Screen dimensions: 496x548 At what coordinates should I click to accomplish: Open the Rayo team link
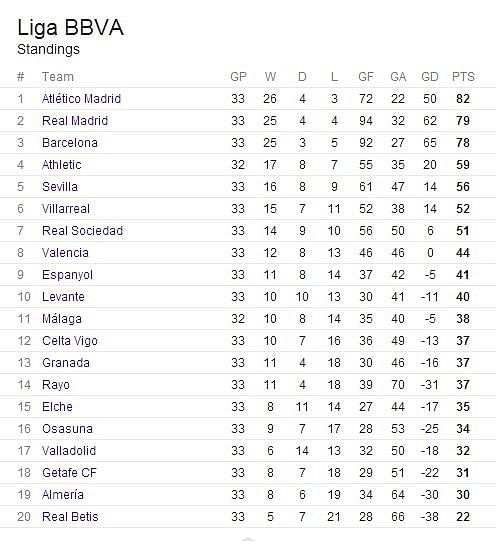[x=56, y=385]
